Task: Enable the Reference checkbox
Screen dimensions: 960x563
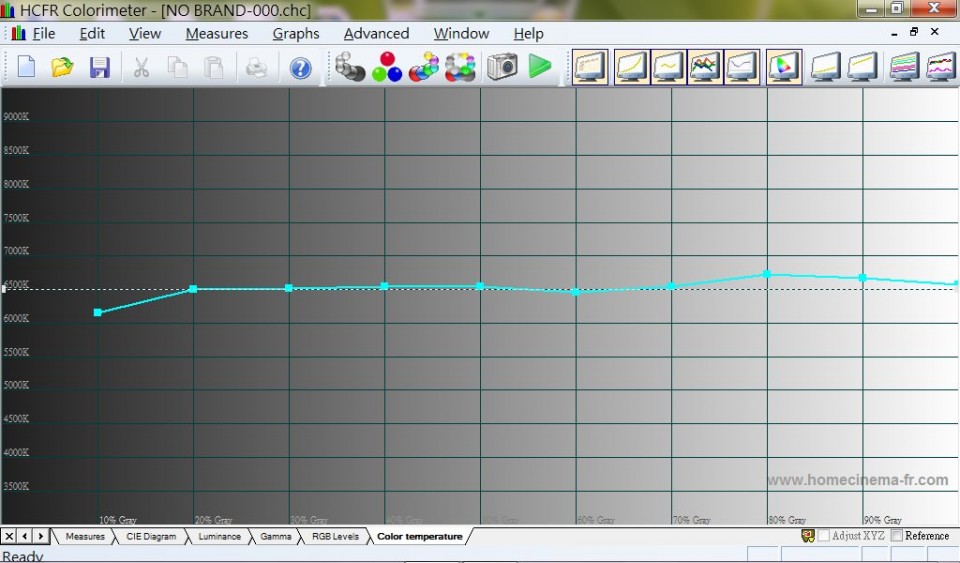Action: click(897, 535)
